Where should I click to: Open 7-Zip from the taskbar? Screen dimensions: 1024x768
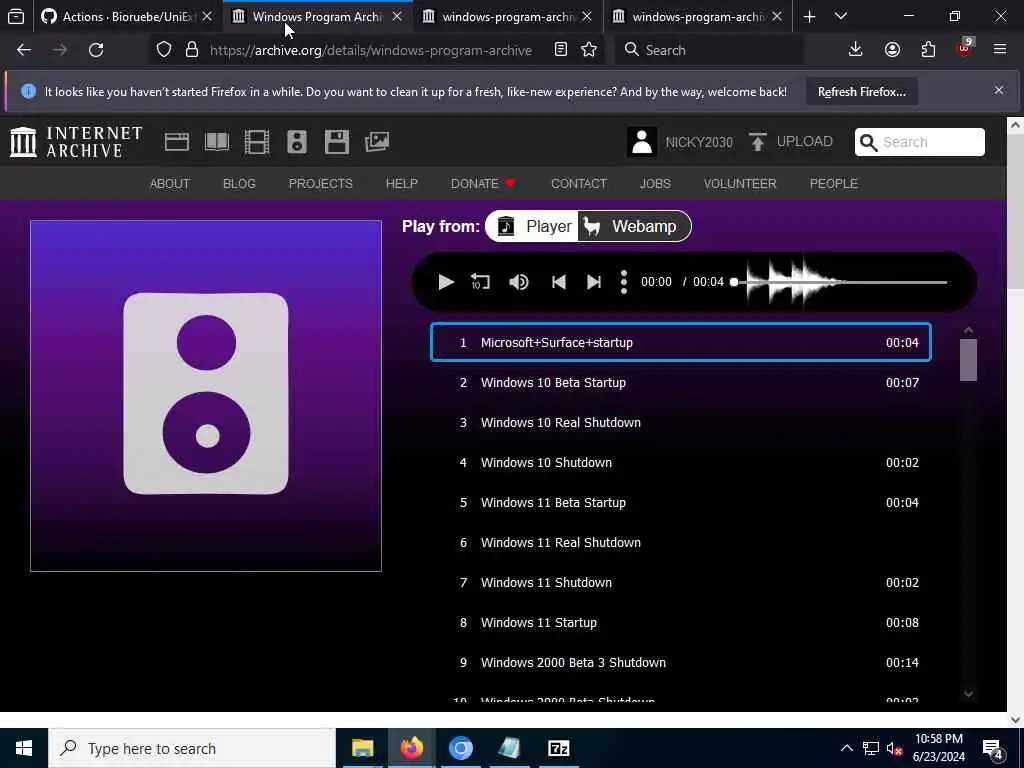pos(558,748)
